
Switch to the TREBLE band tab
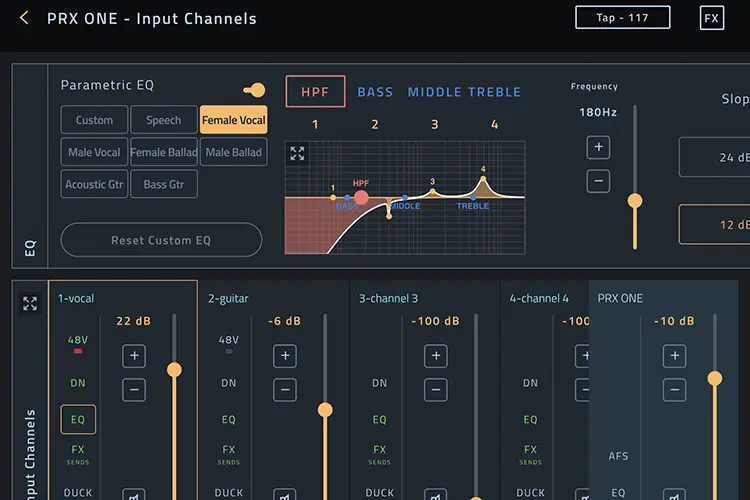point(494,92)
